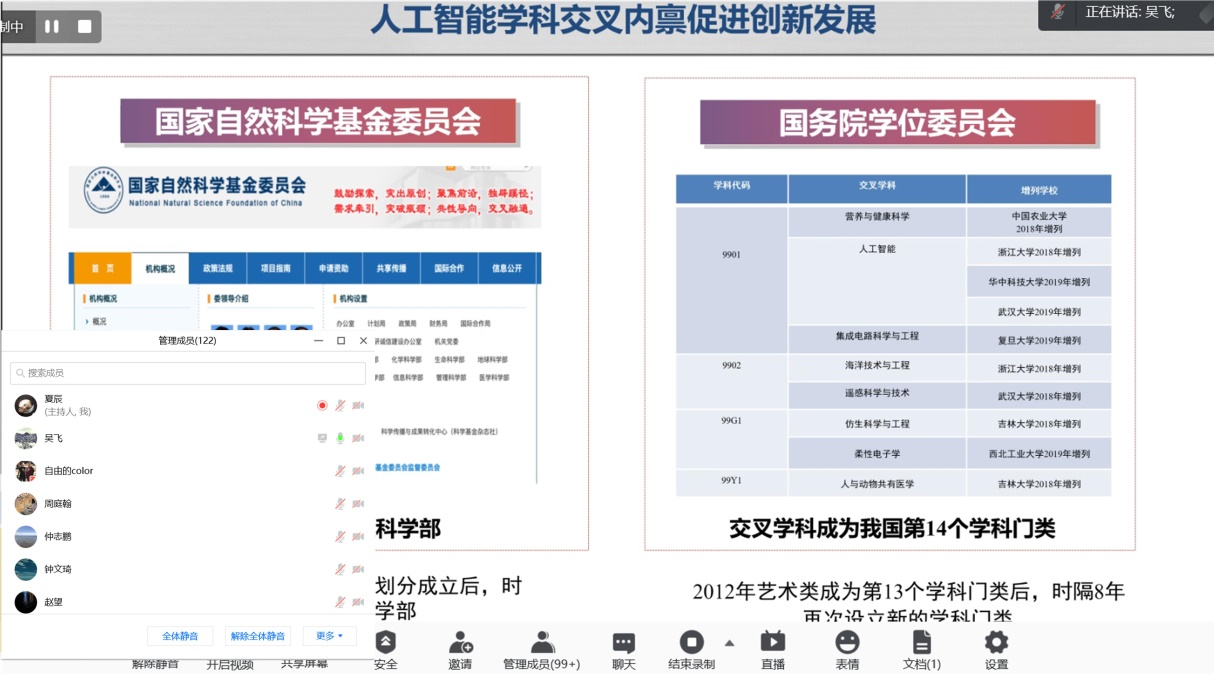Stop recording using top-left square button

tap(84, 27)
